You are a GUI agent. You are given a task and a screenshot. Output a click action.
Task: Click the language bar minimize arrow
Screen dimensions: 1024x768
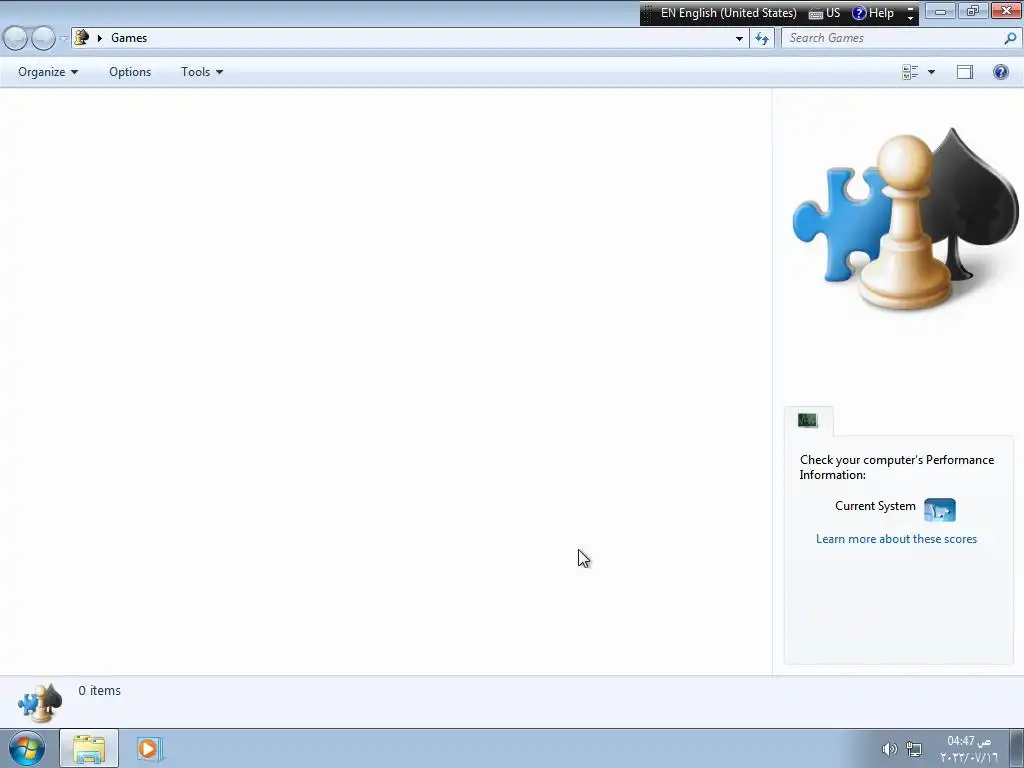[x=910, y=8]
